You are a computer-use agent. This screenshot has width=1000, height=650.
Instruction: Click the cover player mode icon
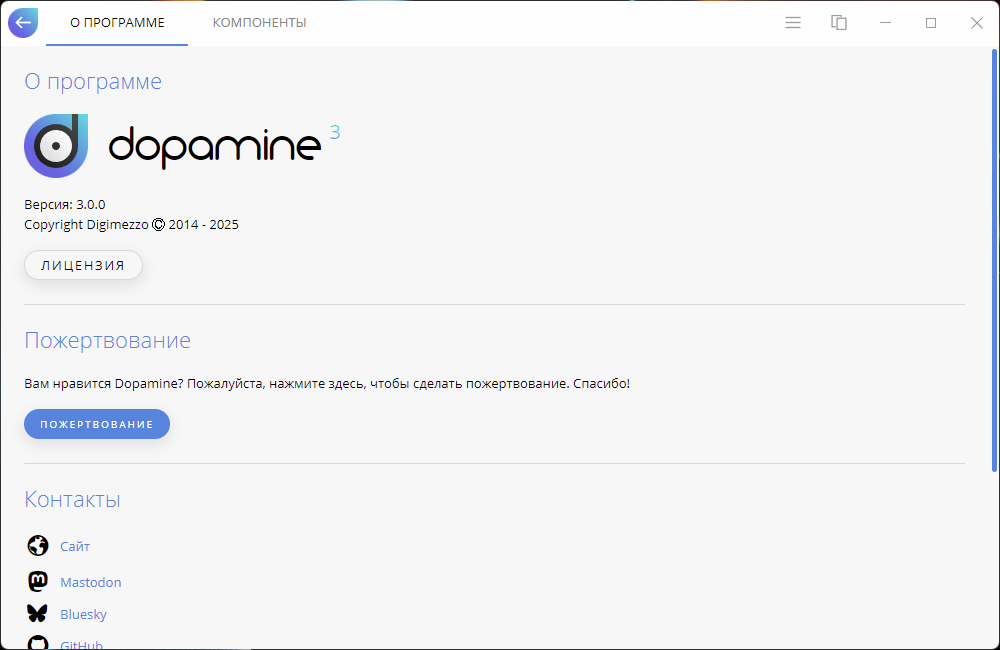pyautogui.click(x=839, y=23)
